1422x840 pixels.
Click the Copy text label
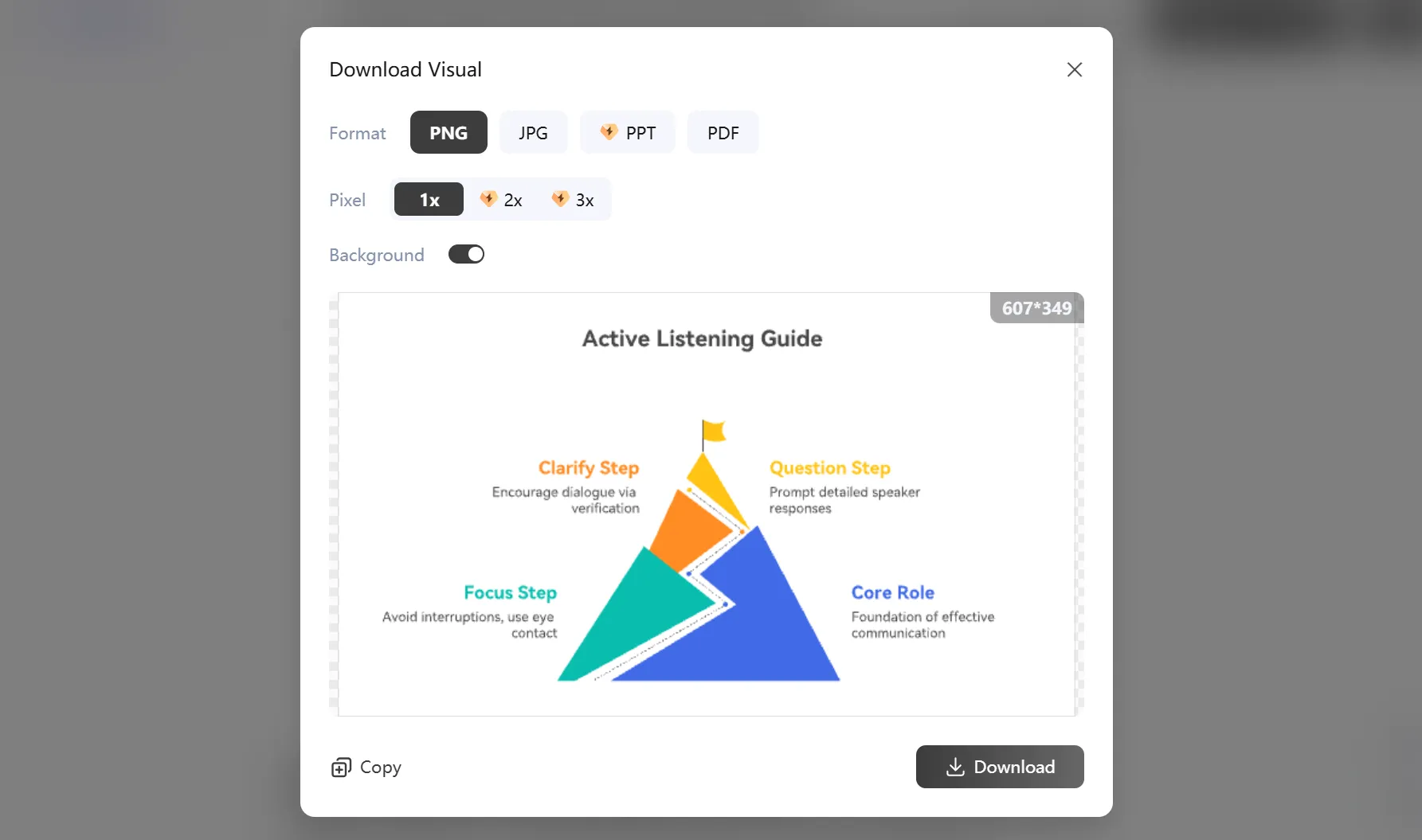point(381,768)
